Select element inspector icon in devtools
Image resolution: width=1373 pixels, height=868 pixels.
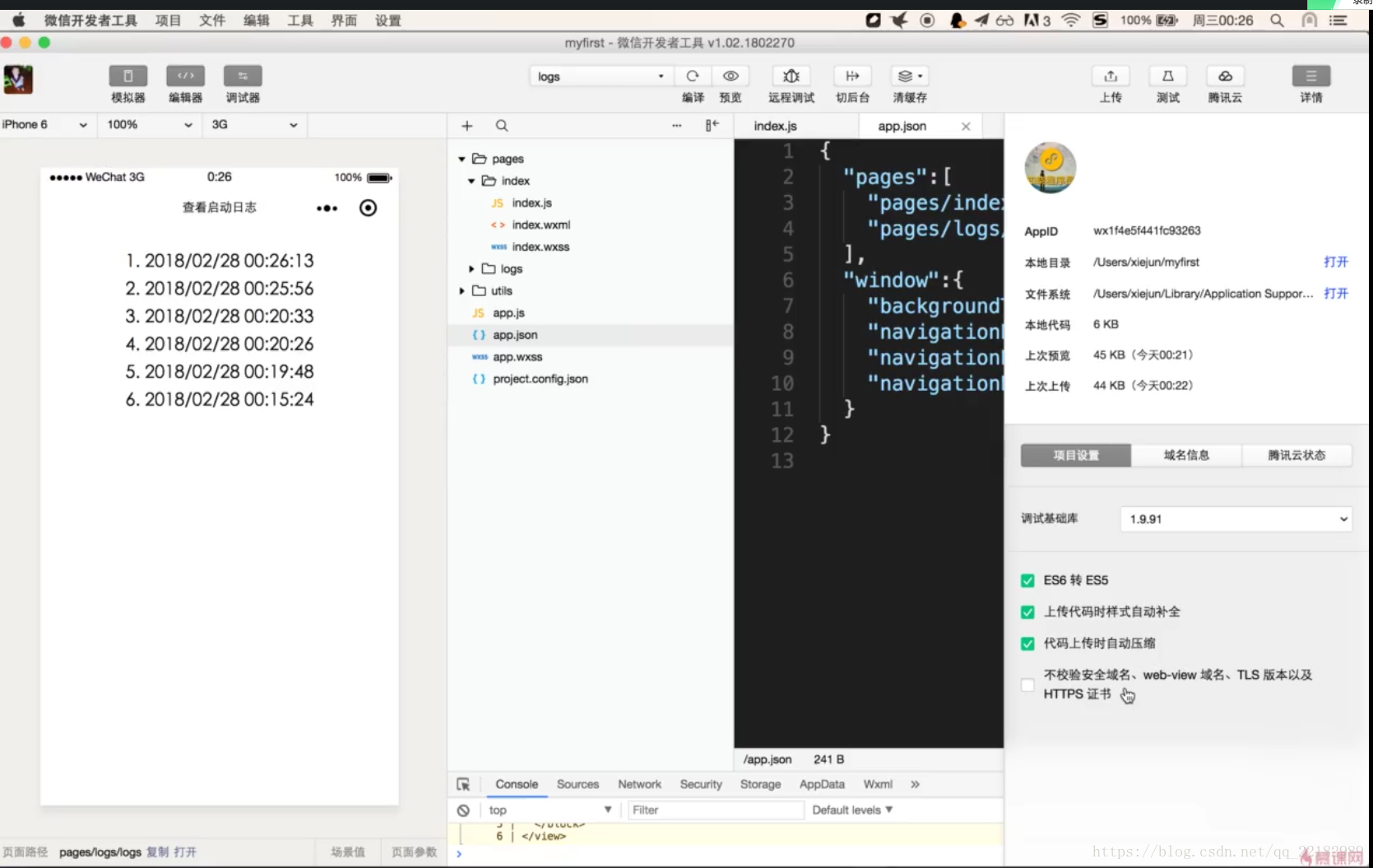point(463,785)
